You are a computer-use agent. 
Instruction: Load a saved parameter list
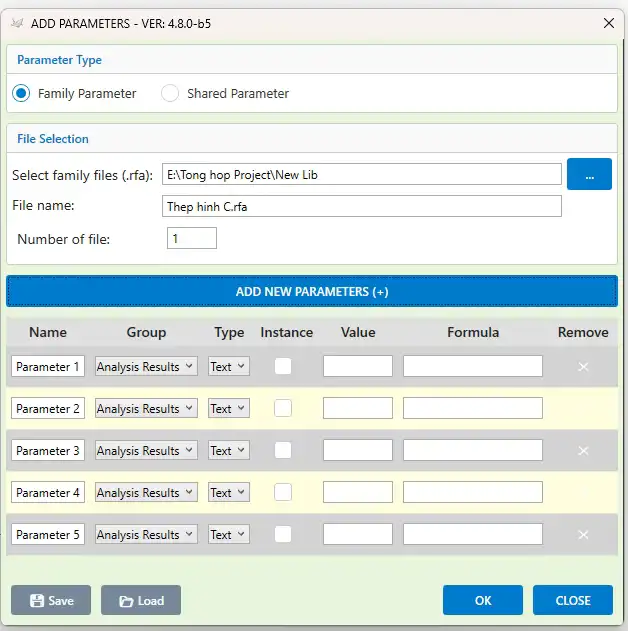click(141, 600)
